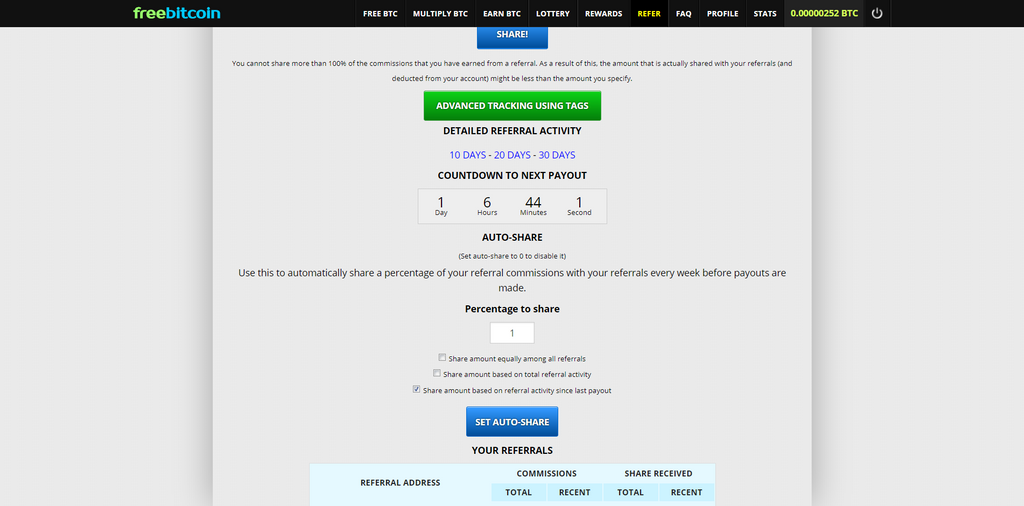The image size is (1024, 506).
Task: Click RECENT under COMMISSIONS
Action: pyautogui.click(x=575, y=492)
